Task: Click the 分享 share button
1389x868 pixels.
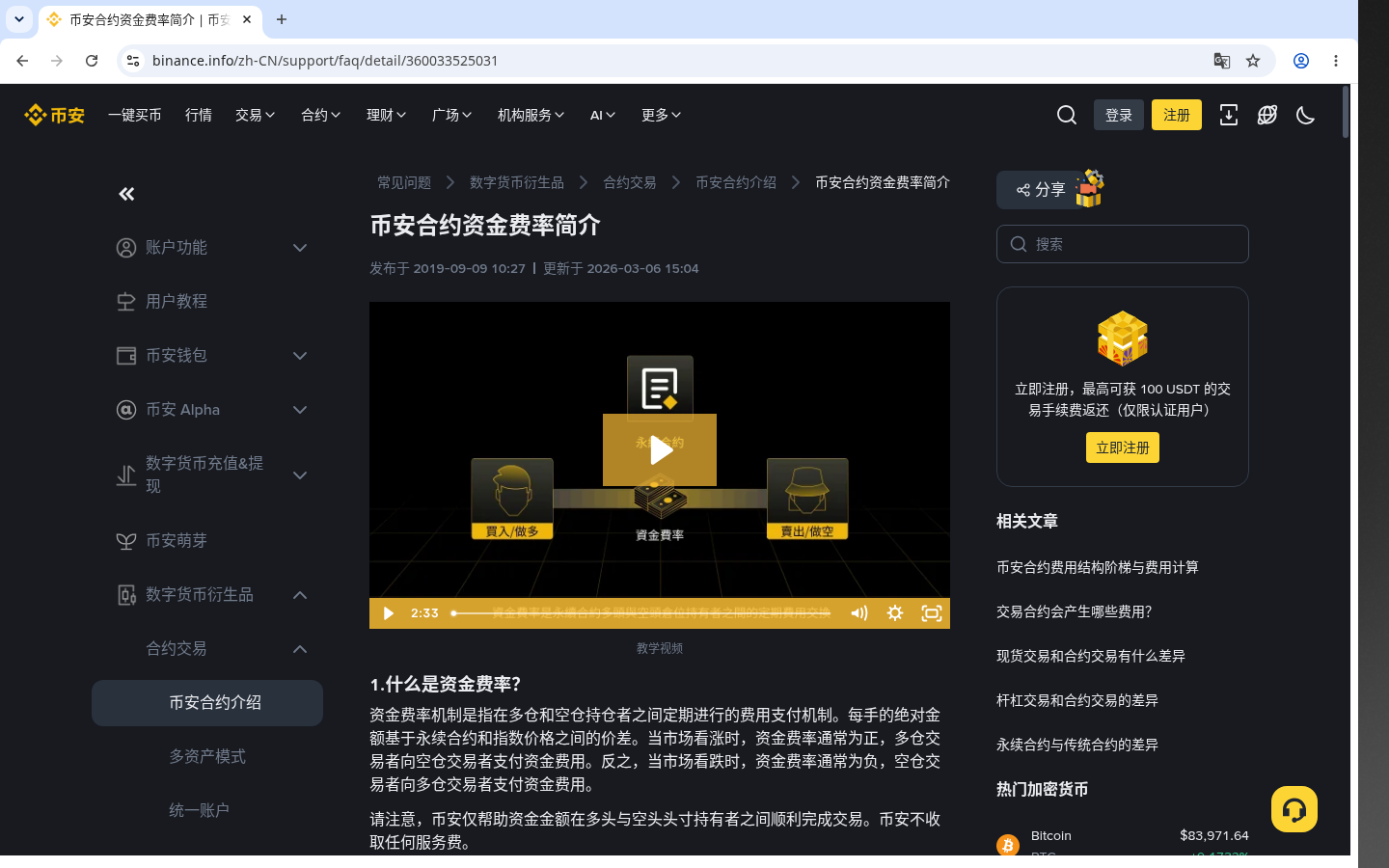Action: point(1041,190)
